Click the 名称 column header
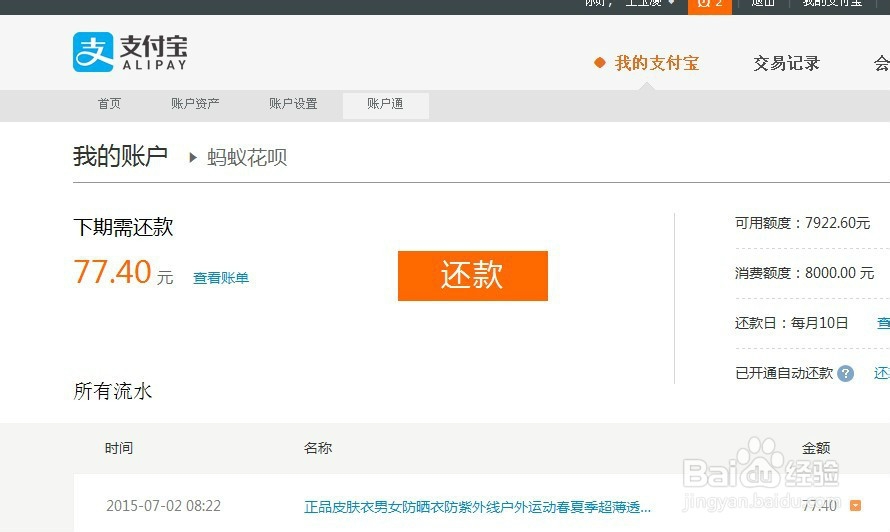Viewport: 890px width, 532px height. (x=318, y=448)
